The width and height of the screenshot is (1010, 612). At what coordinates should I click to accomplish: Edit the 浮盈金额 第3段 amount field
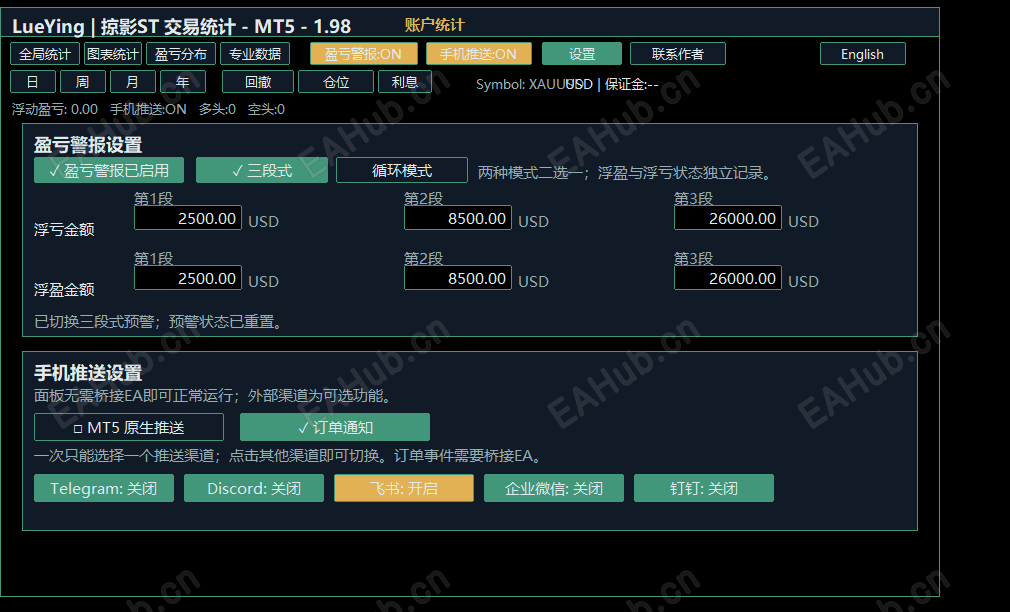point(728,278)
